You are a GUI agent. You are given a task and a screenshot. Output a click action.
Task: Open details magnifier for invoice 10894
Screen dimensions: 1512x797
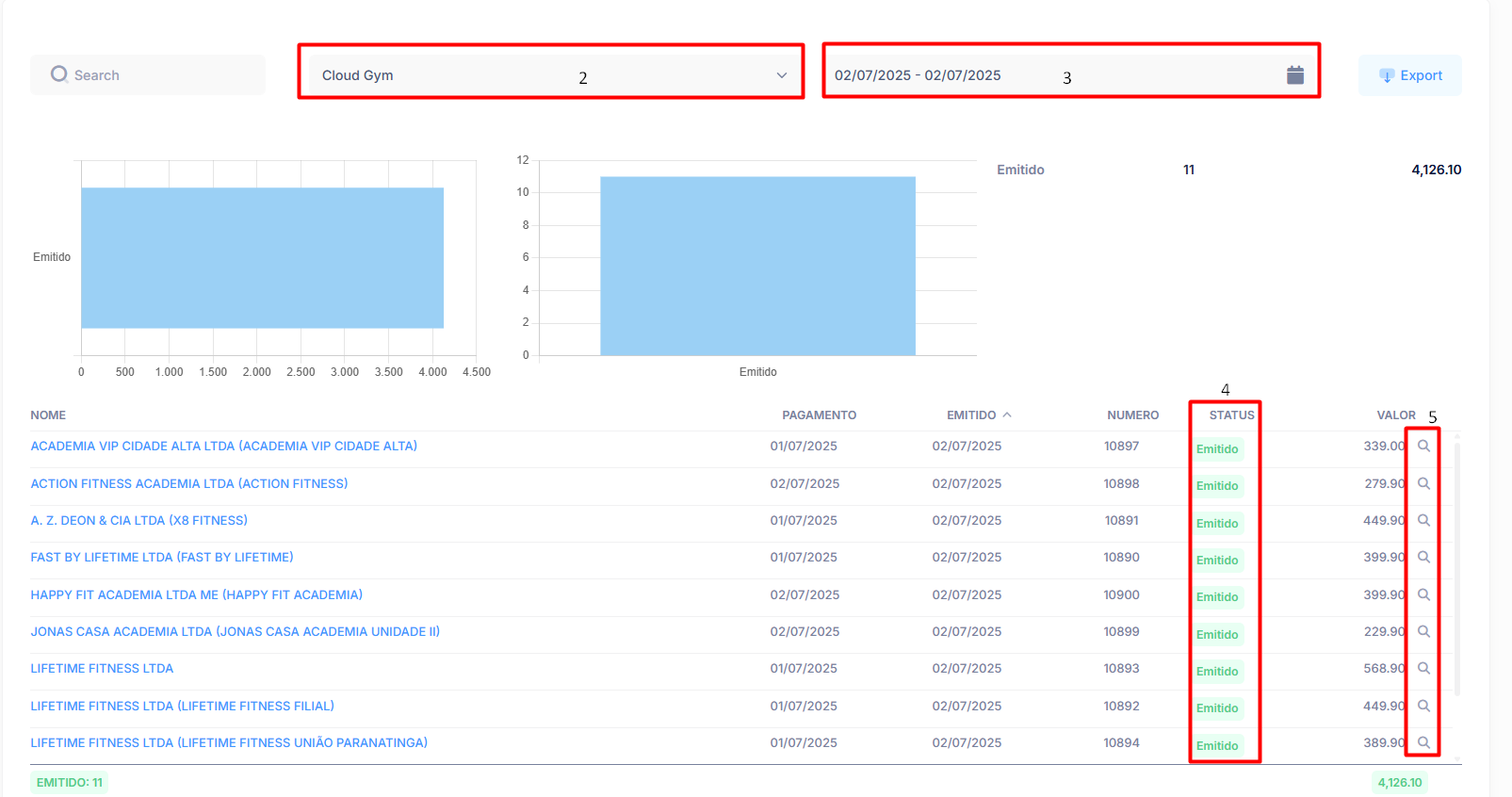click(1423, 742)
